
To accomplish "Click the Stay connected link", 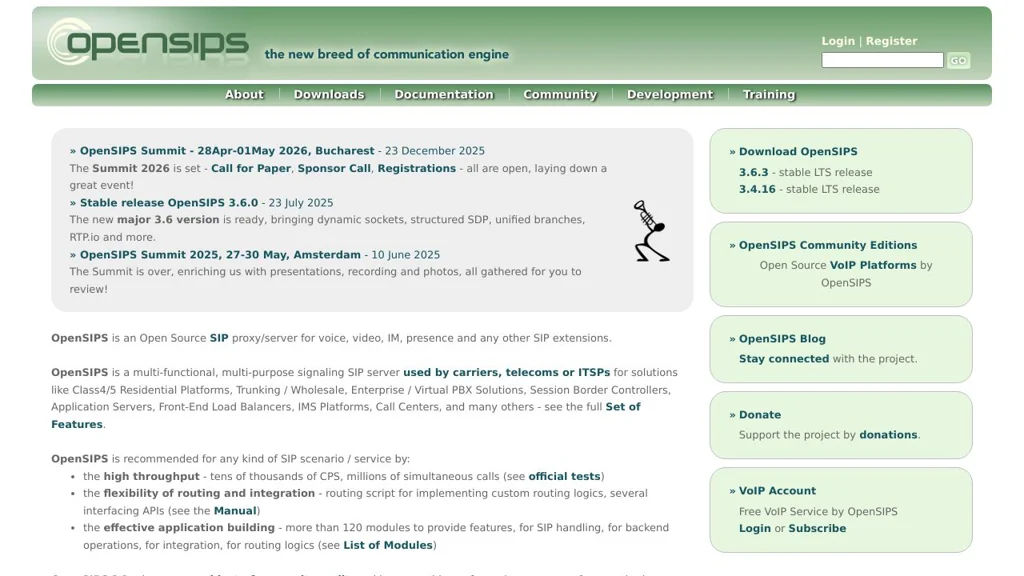I will 784,359.
